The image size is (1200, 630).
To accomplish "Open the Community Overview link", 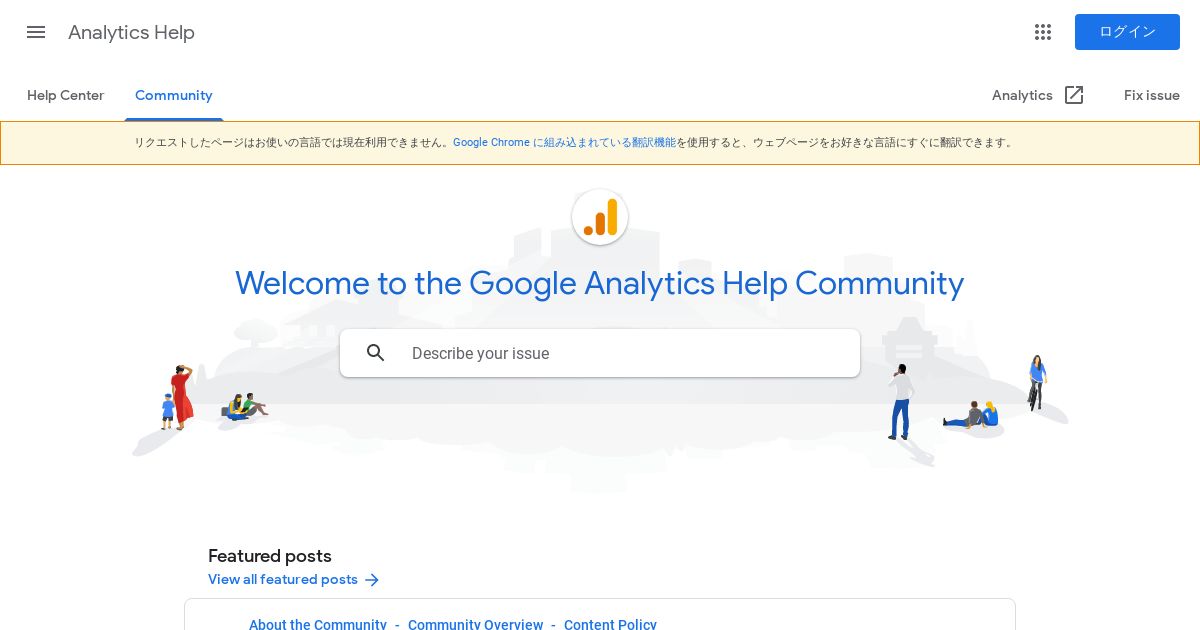I will pos(475,624).
